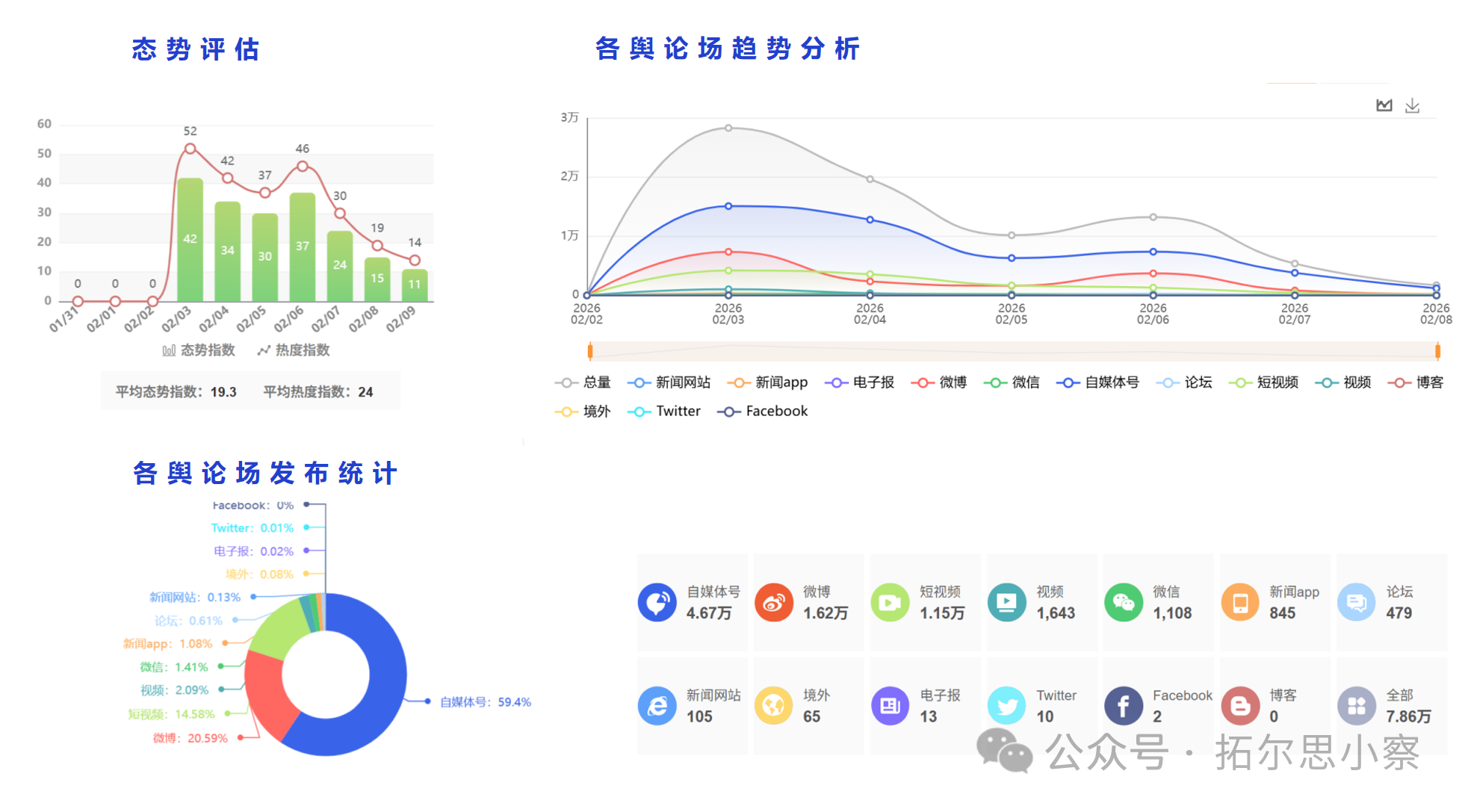This screenshot has height=812, width=1468.
Task: Click the 微博 platform icon
Action: coord(773,602)
